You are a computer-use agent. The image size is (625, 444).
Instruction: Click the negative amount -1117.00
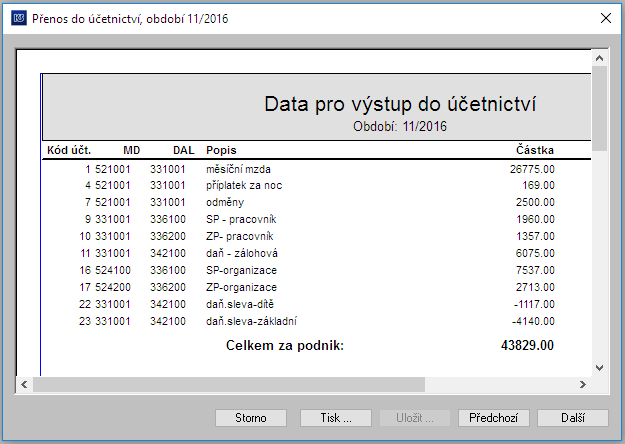pos(534,305)
